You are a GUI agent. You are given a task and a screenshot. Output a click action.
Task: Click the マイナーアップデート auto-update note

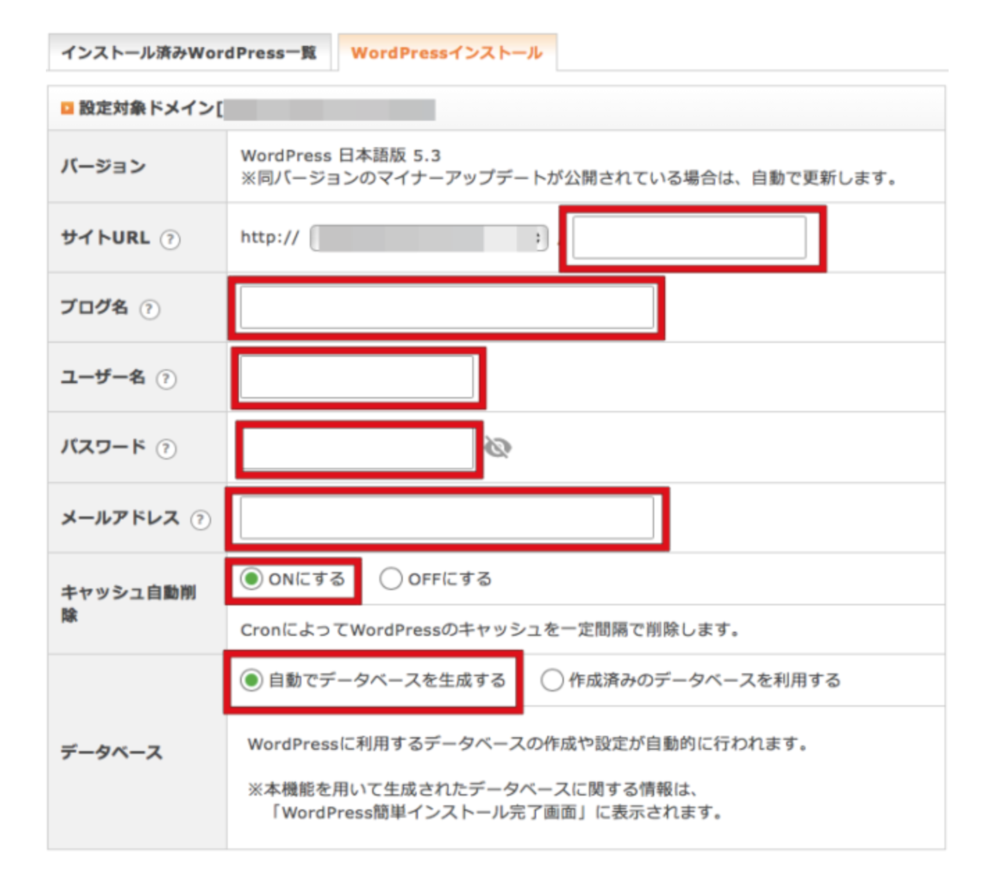click(569, 178)
